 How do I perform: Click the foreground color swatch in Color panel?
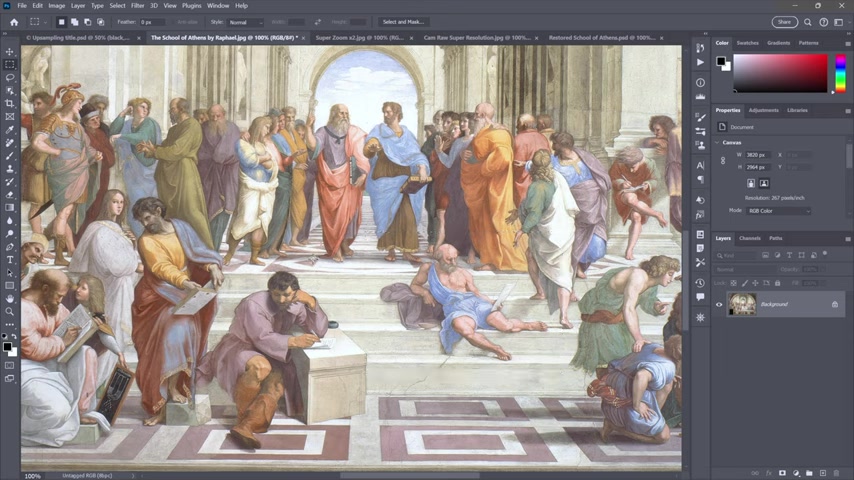721,61
